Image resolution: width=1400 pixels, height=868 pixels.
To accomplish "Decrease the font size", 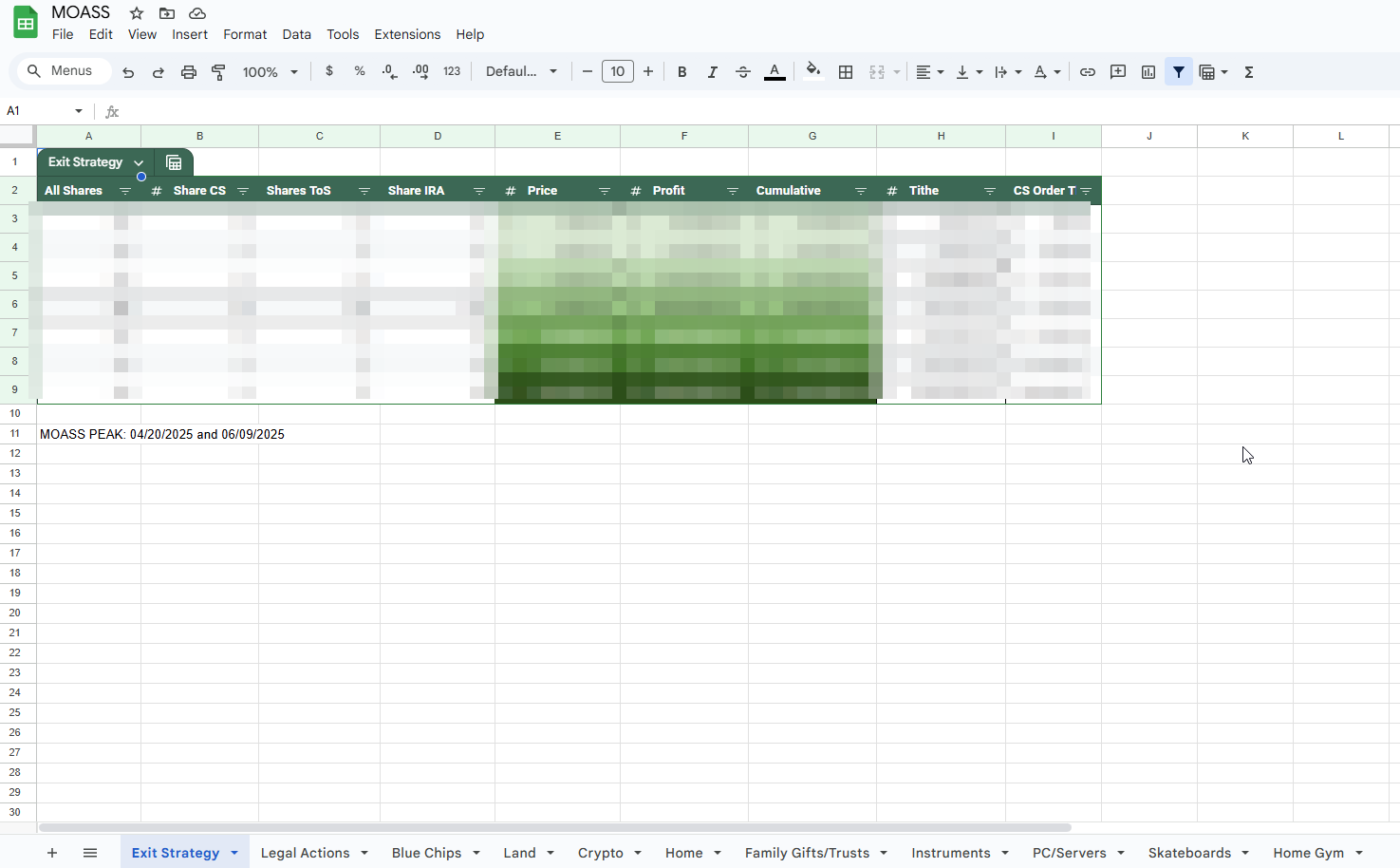I will click(588, 71).
